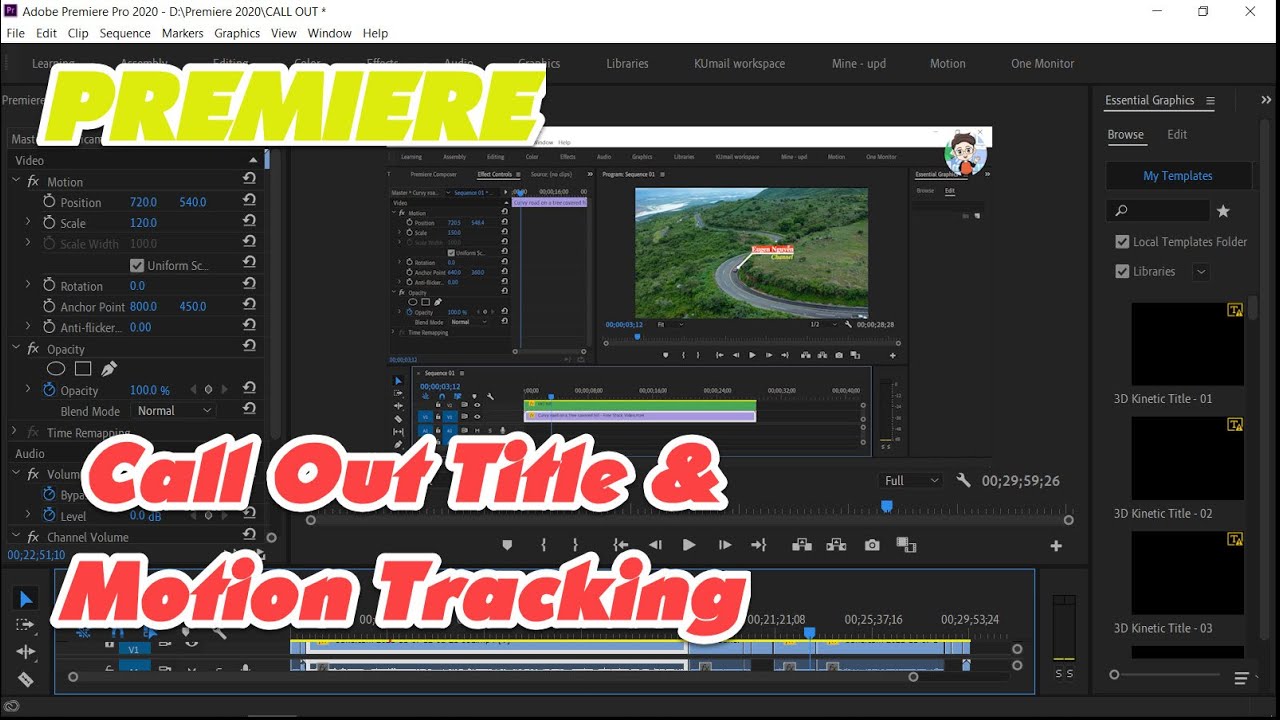This screenshot has height=720, width=1280.
Task: Reset the Scale parameter
Action: (x=249, y=222)
